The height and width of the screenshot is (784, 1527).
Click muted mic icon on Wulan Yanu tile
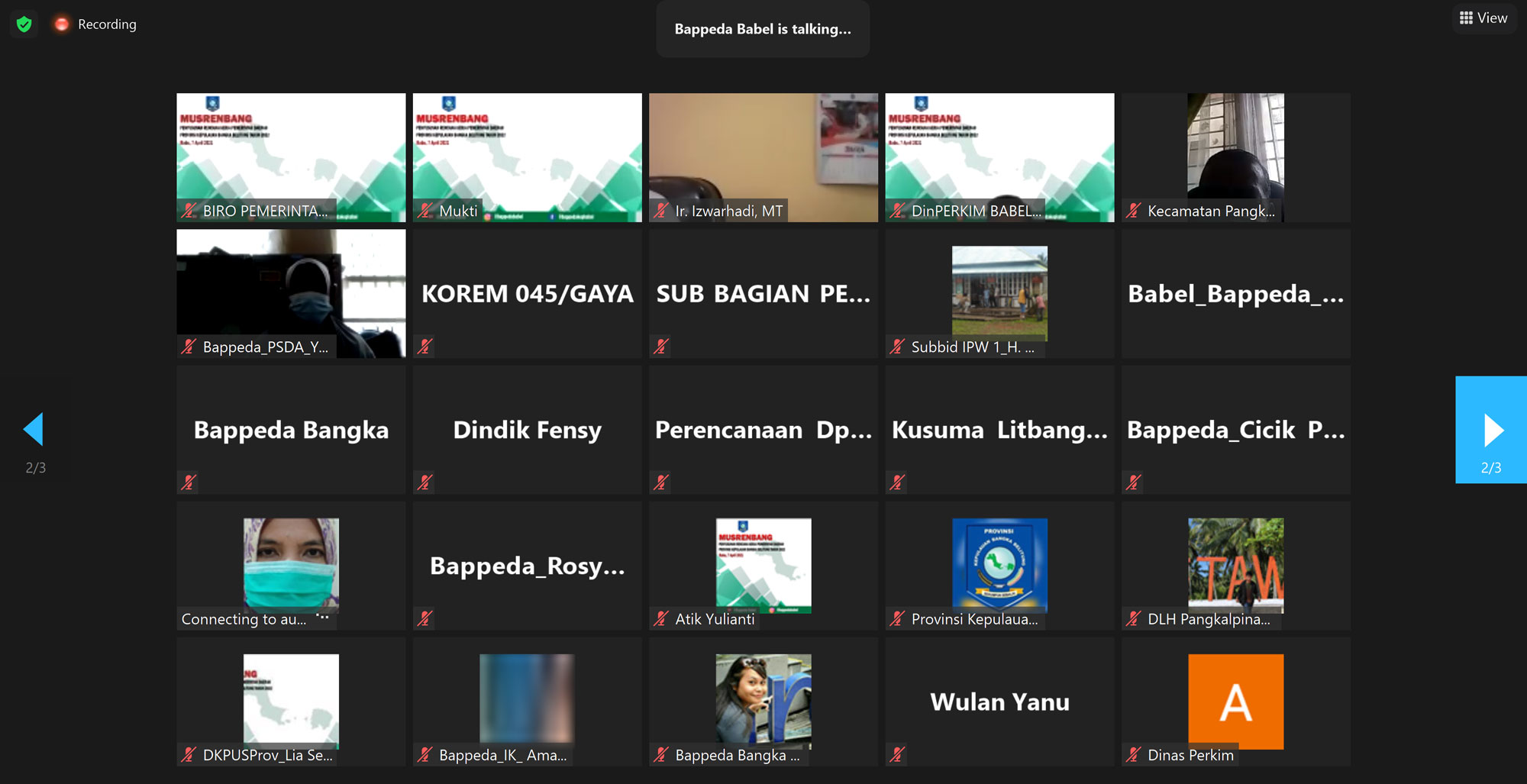(x=898, y=755)
